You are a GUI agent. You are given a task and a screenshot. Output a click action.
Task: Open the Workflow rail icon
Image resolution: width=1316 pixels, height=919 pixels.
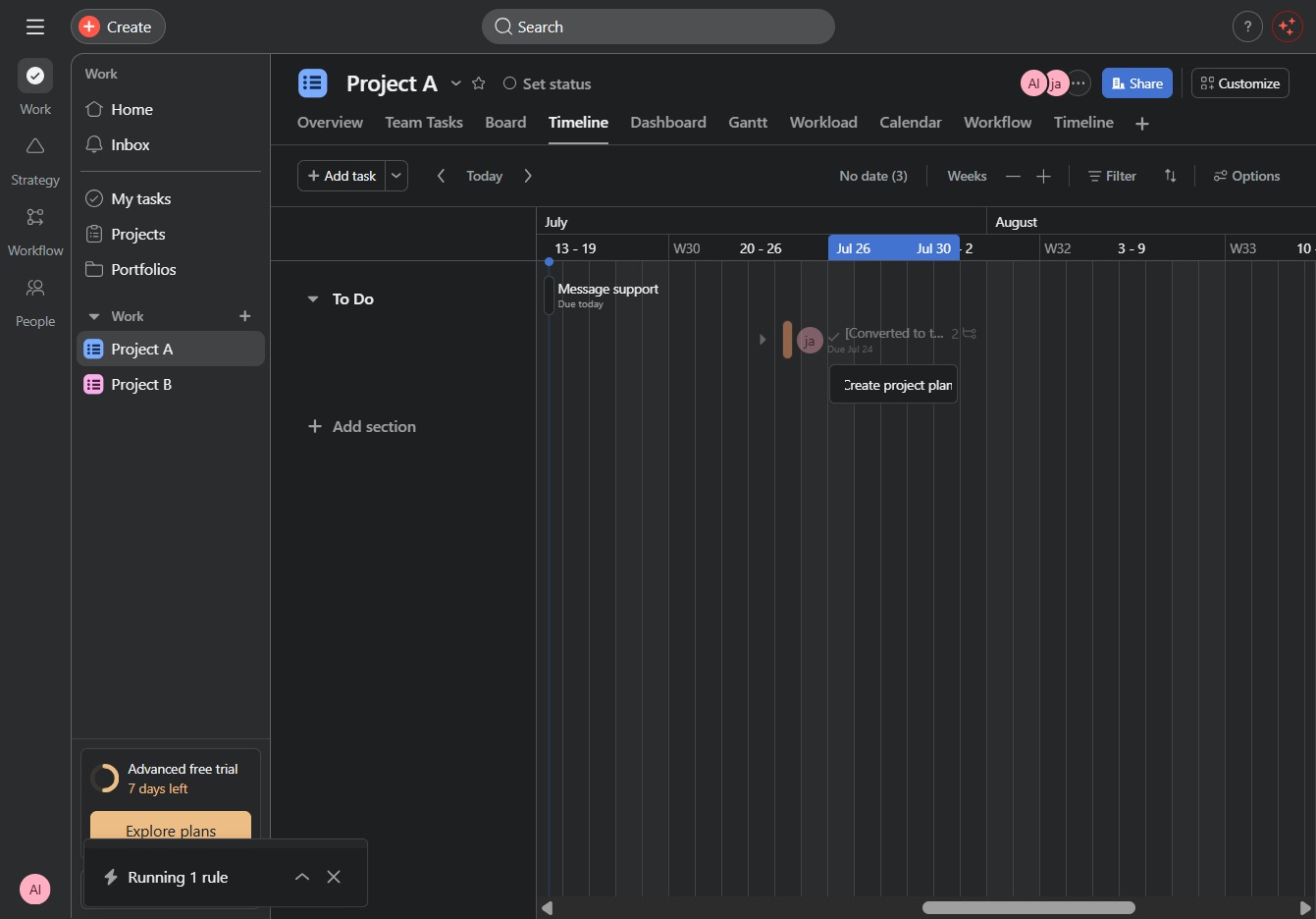pyautogui.click(x=35, y=217)
